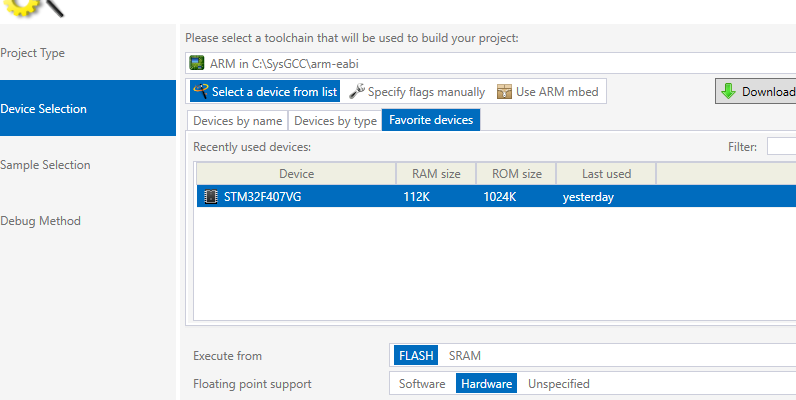Set floating point support to Unspecified
The width and height of the screenshot is (796, 400).
[x=558, y=383]
